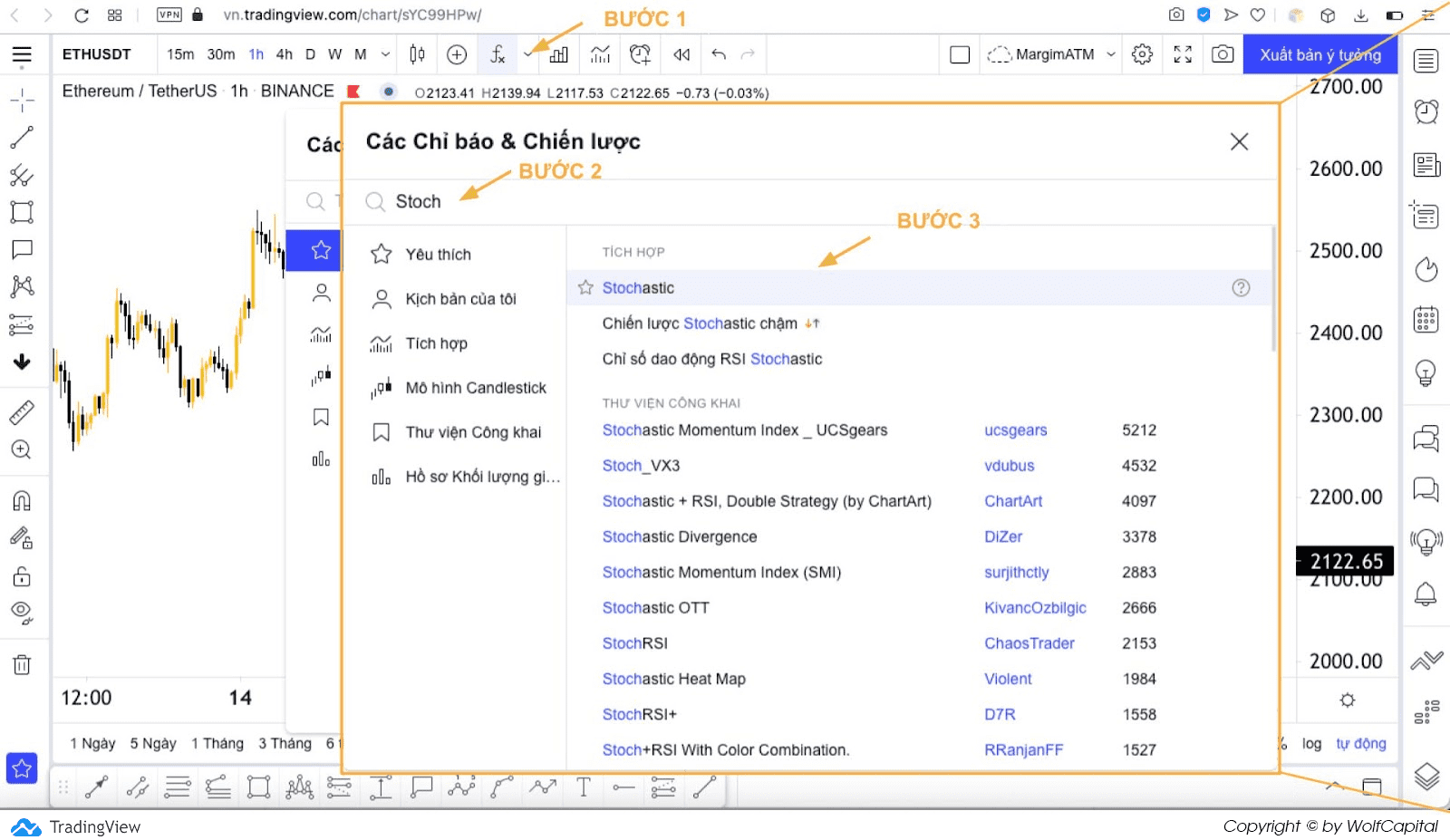Open help question mark for Stochastic
This screenshot has width=1450, height=840.
[1241, 287]
